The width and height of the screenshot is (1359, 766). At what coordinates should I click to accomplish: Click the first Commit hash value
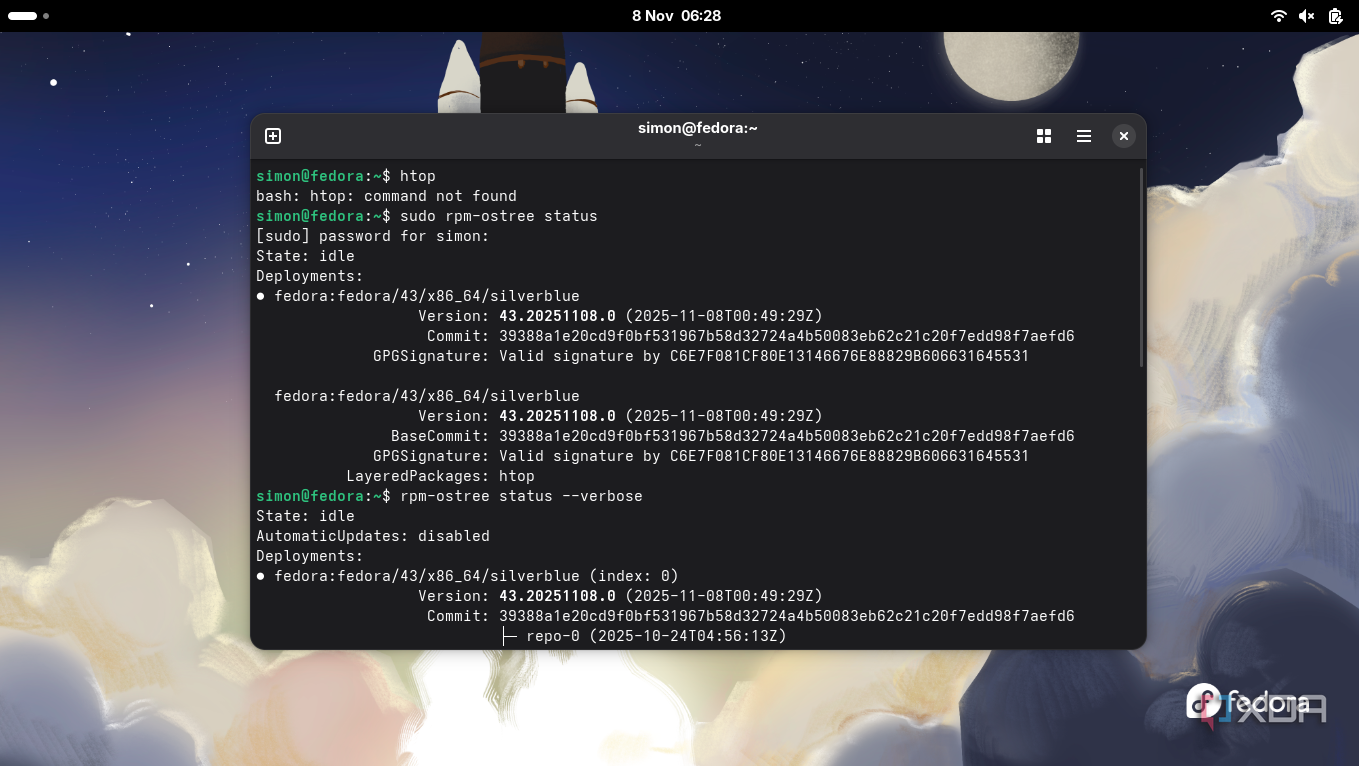(786, 336)
